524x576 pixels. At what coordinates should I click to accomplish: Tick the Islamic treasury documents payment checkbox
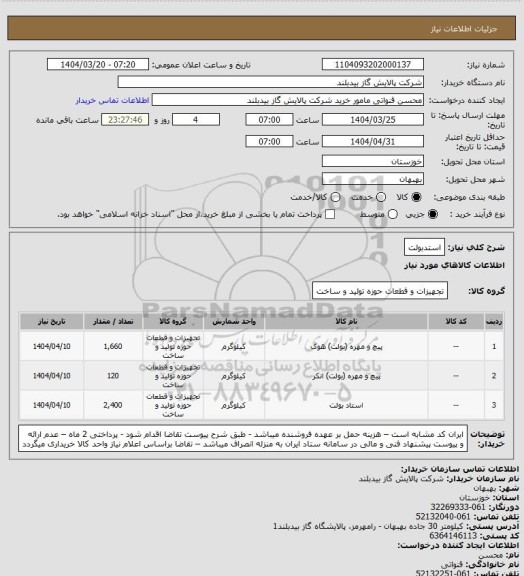tap(330, 214)
